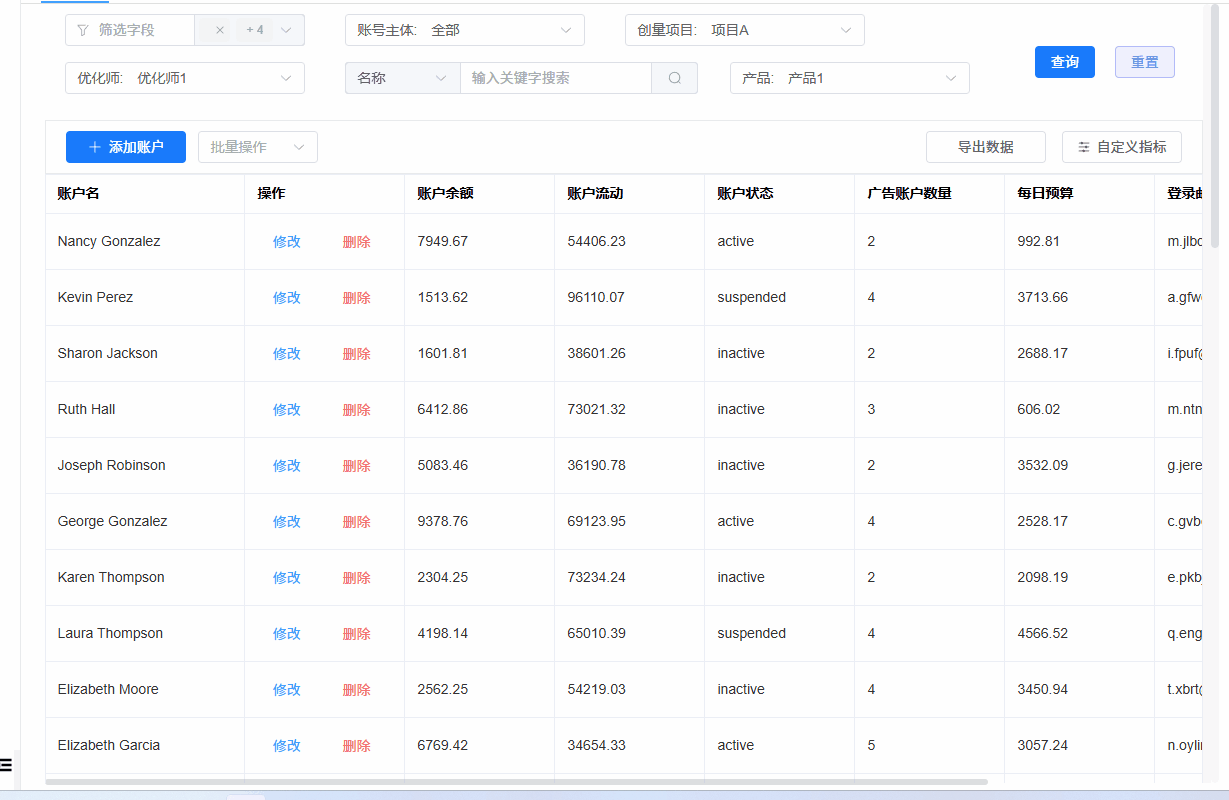Open the 名称 search type selector

(402, 78)
